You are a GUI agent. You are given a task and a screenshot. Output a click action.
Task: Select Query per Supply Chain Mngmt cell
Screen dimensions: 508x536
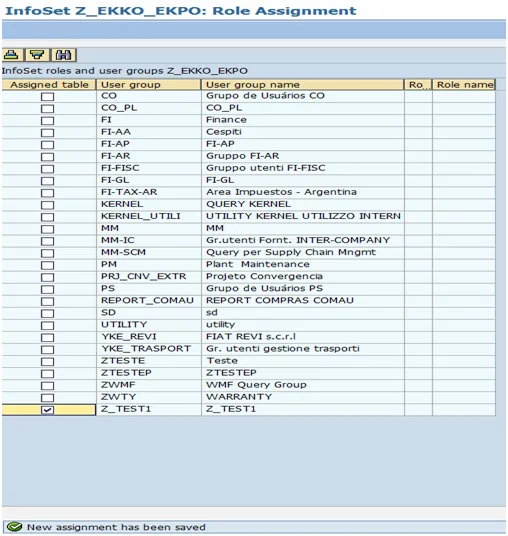pyautogui.click(x=303, y=253)
